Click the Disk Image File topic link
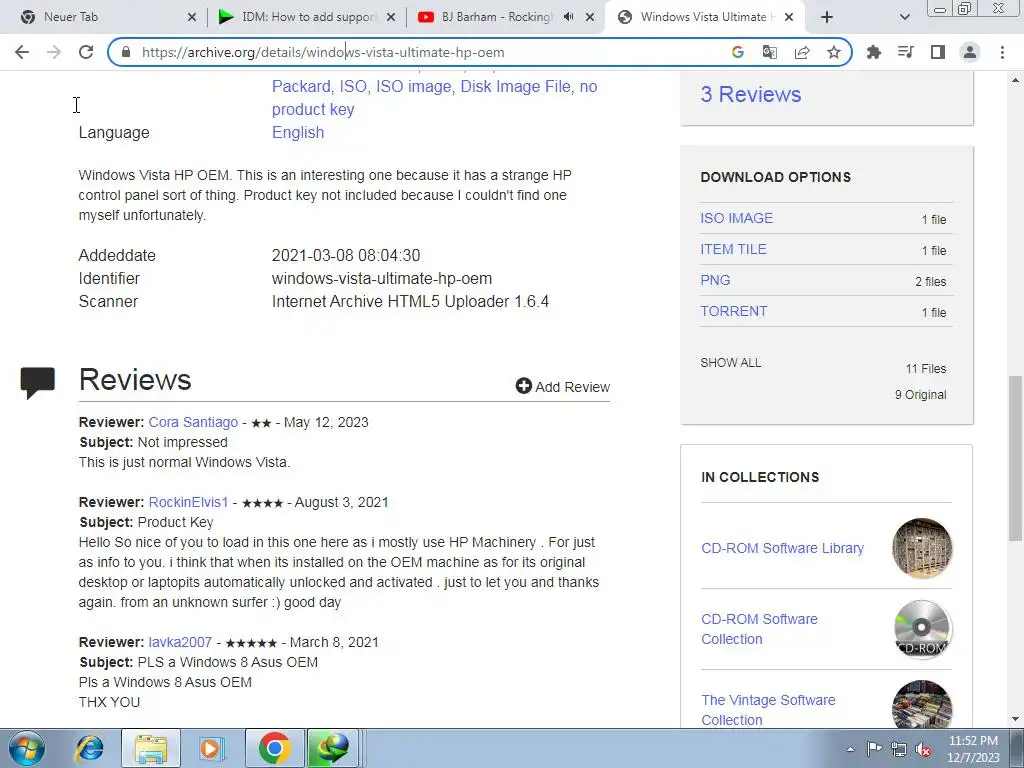Image resolution: width=1024 pixels, height=768 pixels. pyautogui.click(x=515, y=86)
